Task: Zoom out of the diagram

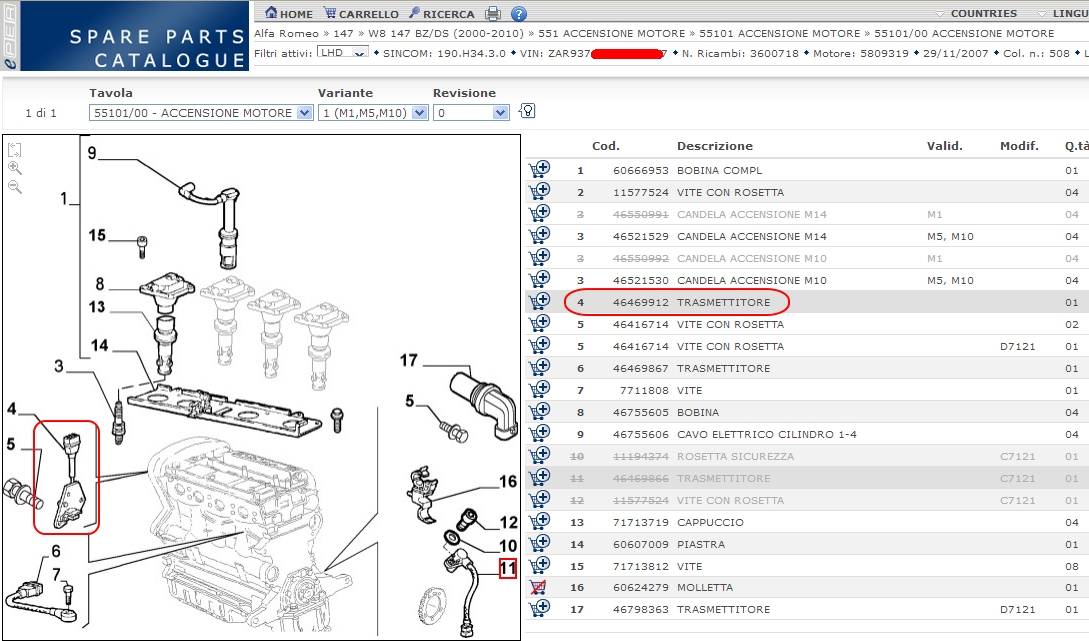Action: pyautogui.click(x=15, y=187)
